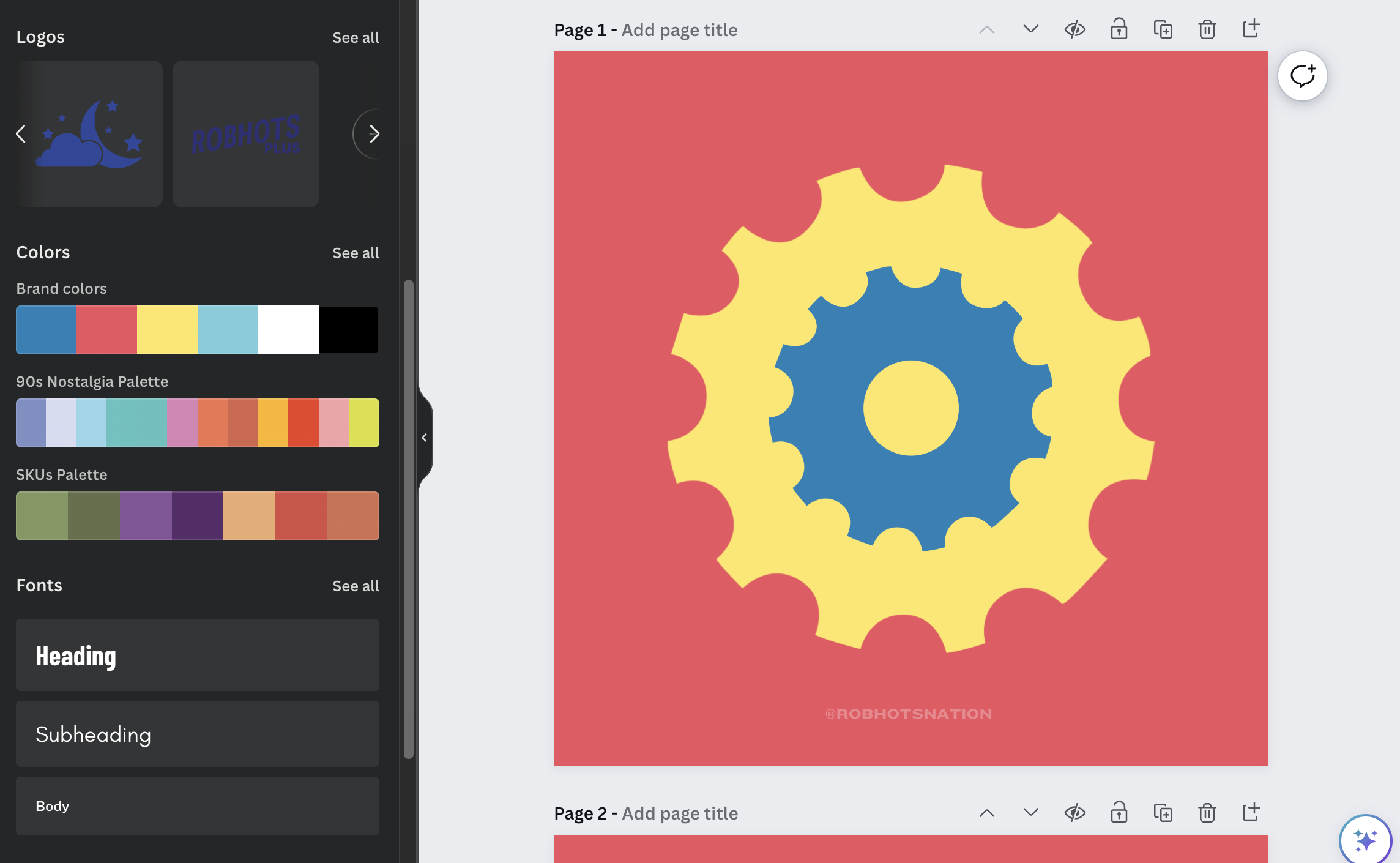Toggle the lock on Page 2
Image resolution: width=1400 pixels, height=863 pixels.
1119,813
